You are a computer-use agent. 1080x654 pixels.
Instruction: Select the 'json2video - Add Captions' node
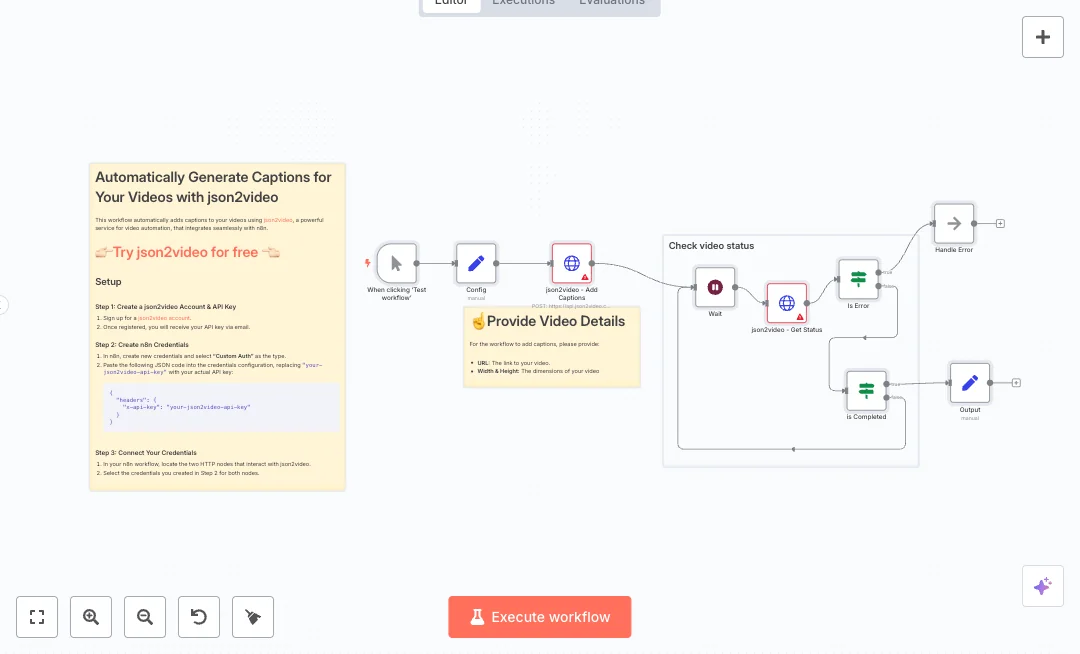[572, 264]
